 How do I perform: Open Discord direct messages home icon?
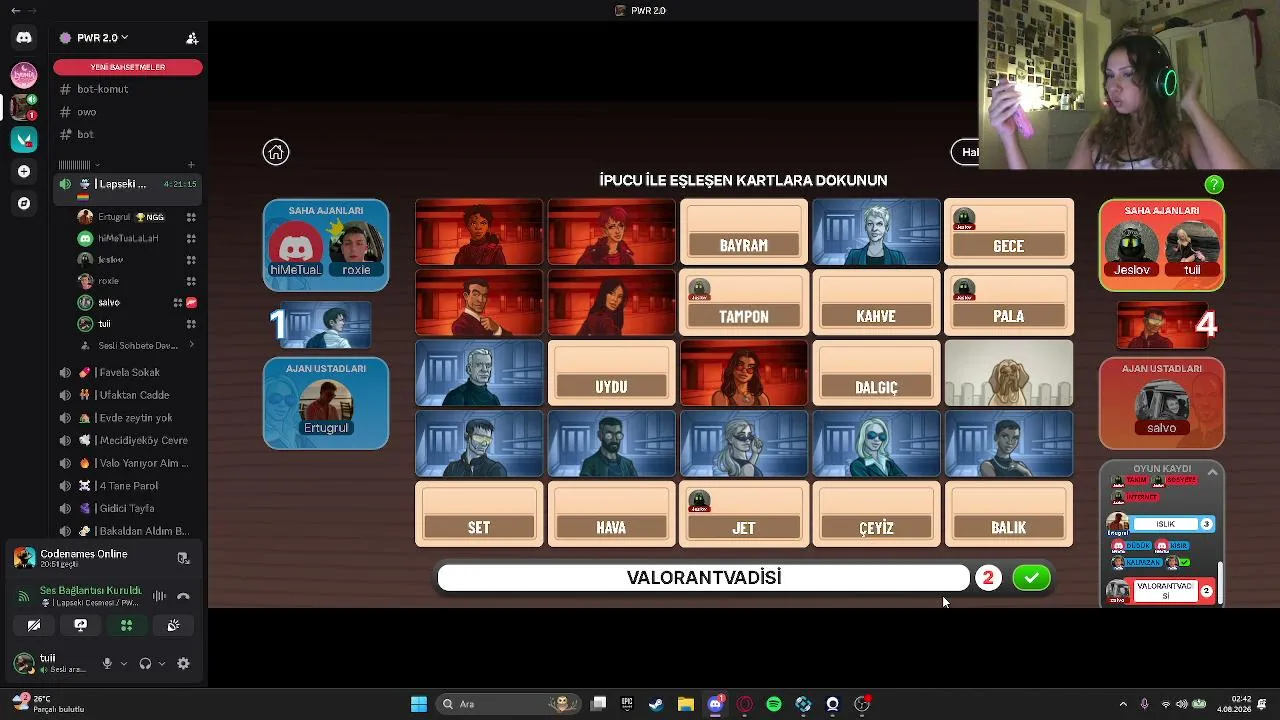24,38
